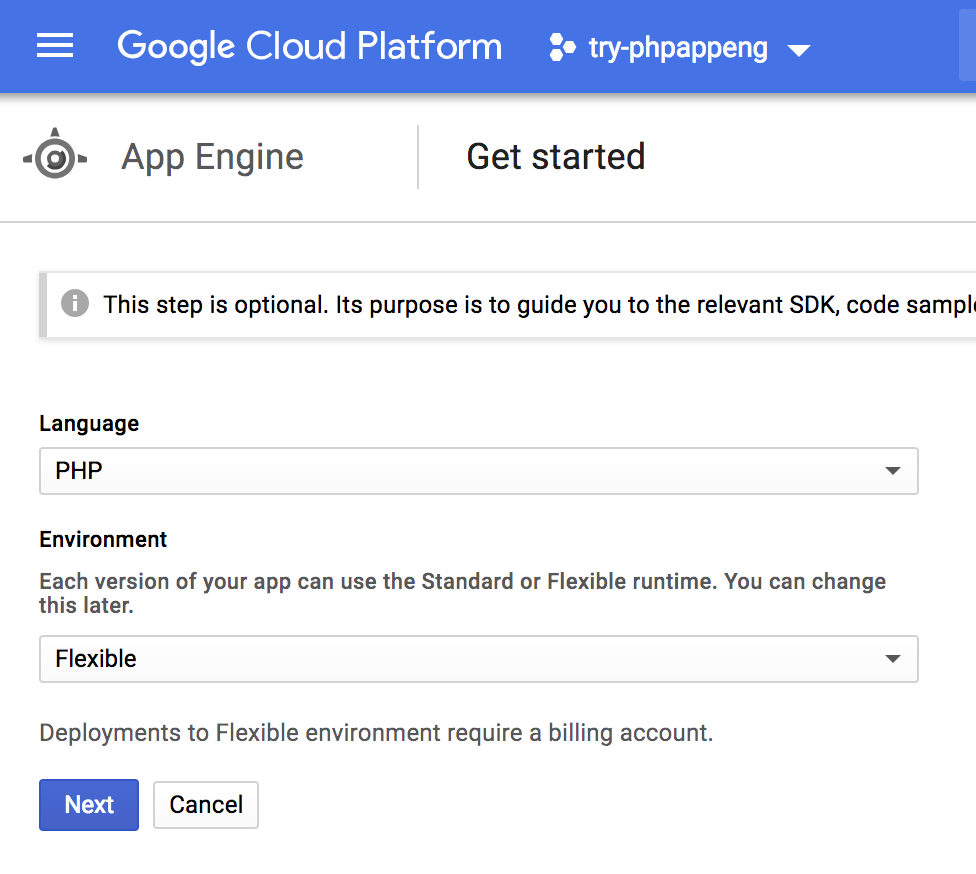Click the App Engine logo icon

pos(55,157)
